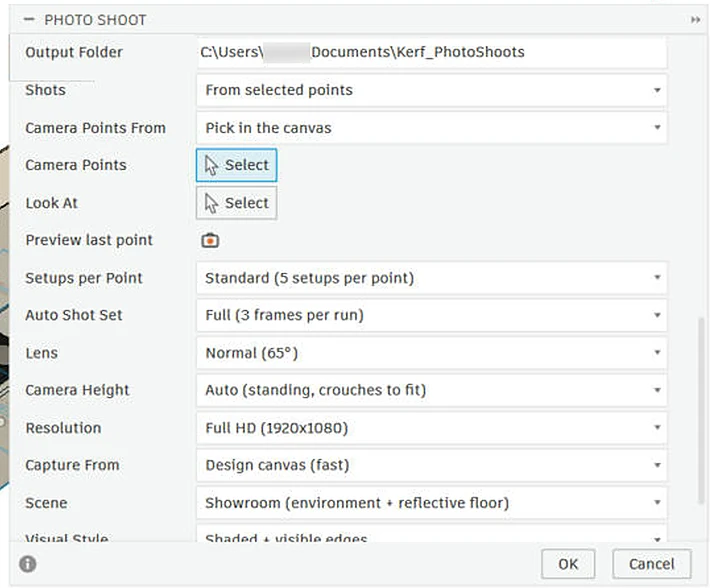This screenshot has height=588, width=710.
Task: Click the Output Folder path field
Action: pyautogui.click(x=432, y=52)
